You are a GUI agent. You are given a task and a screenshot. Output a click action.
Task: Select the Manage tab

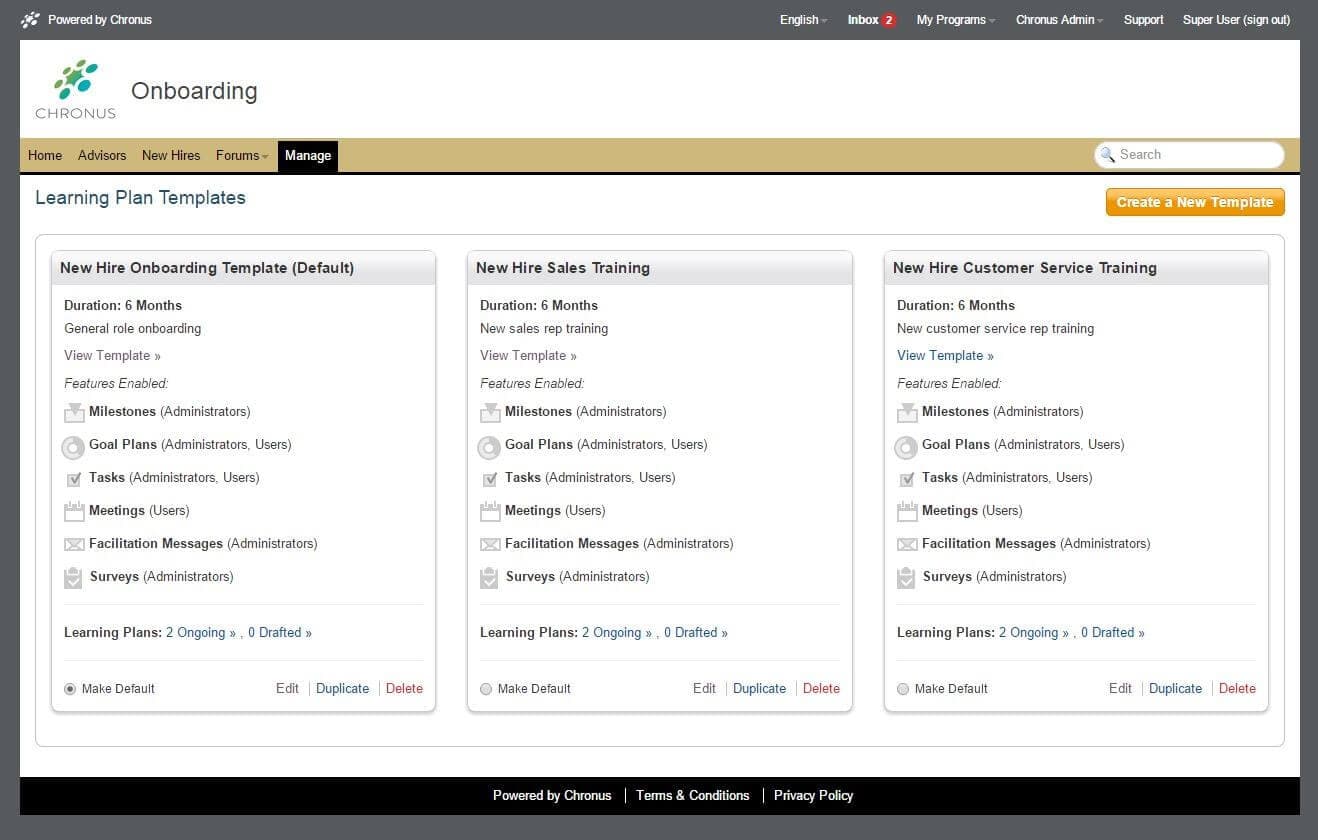tap(308, 156)
